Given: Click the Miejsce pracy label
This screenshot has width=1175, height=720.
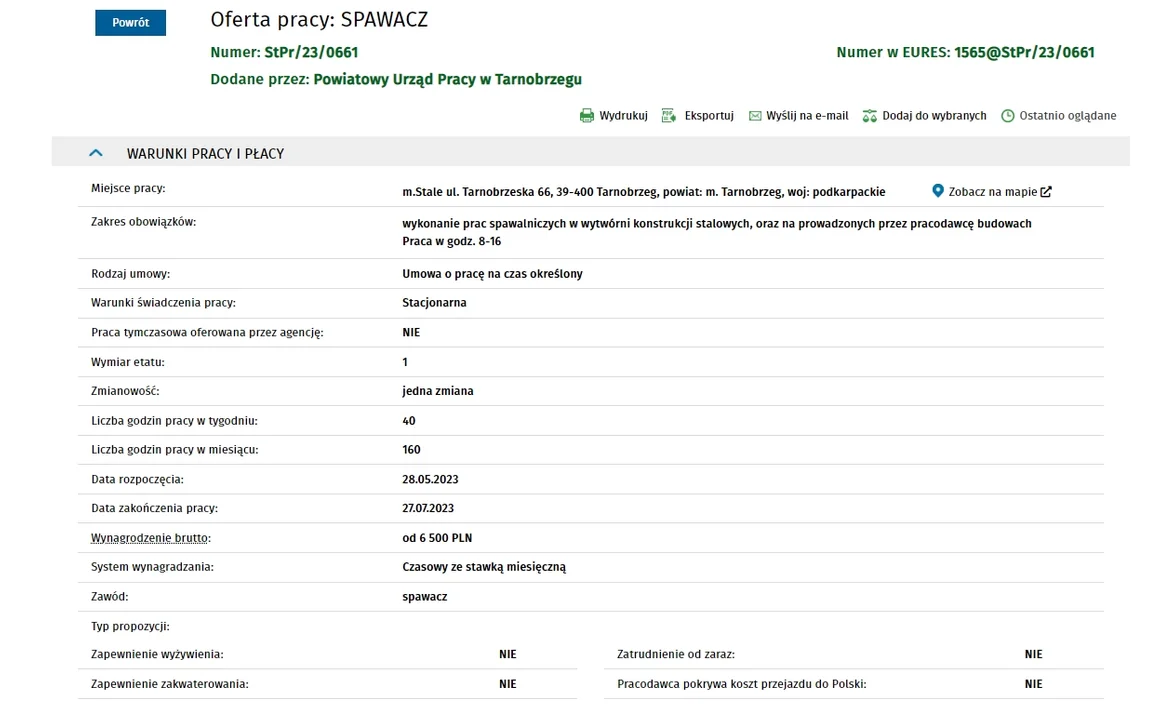Looking at the screenshot, I should 128,188.
